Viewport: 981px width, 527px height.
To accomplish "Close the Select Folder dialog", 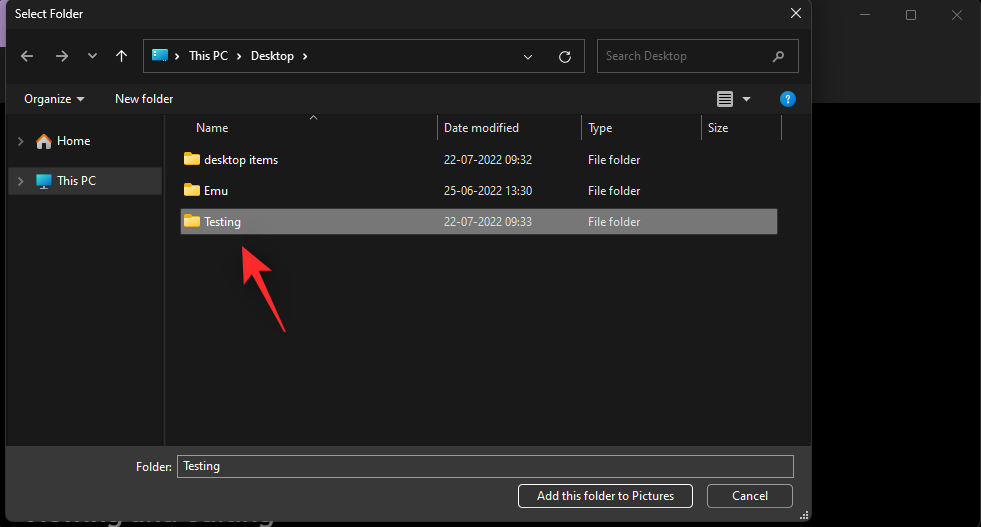I will click(796, 13).
